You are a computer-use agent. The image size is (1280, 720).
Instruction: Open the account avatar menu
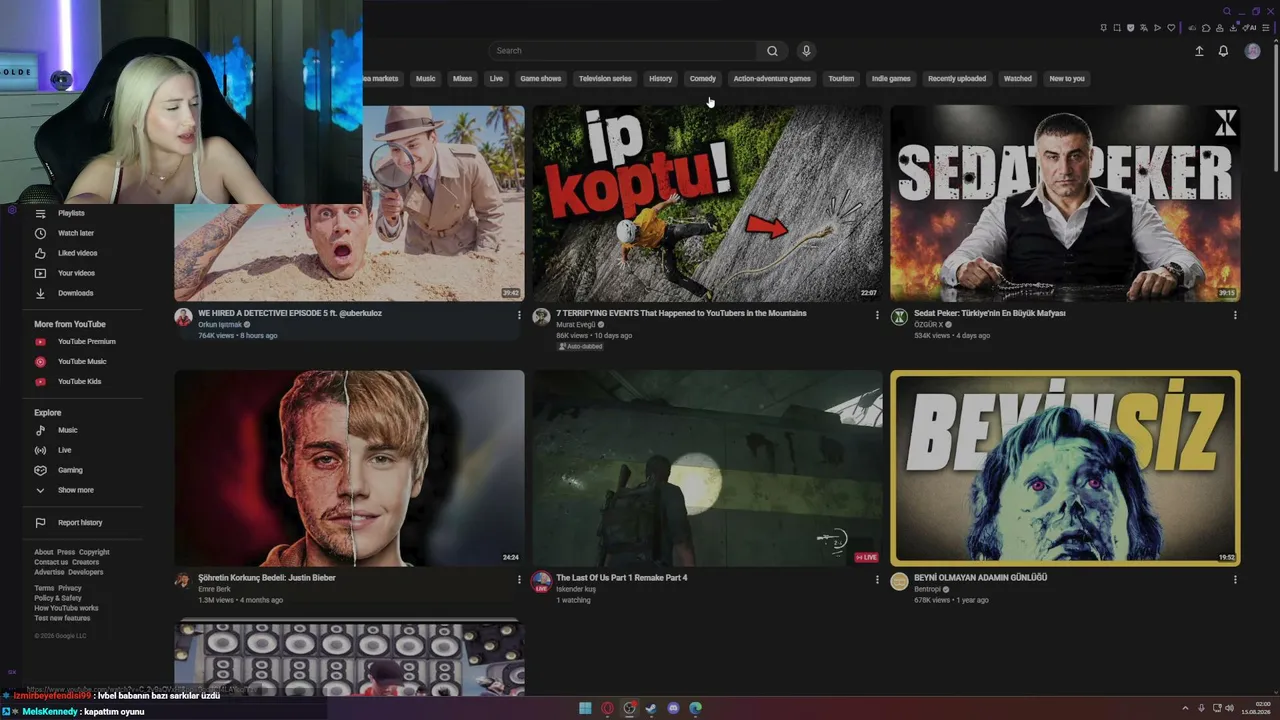[x=1252, y=51]
